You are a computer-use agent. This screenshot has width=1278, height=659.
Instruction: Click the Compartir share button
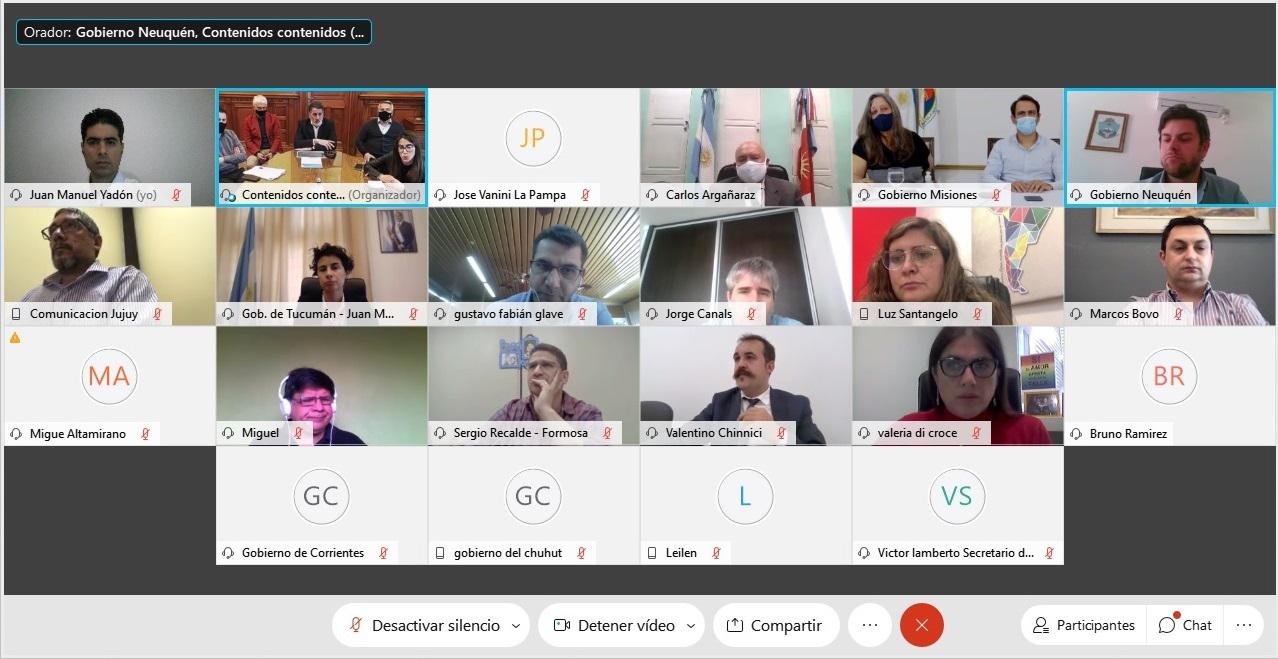[x=775, y=625]
